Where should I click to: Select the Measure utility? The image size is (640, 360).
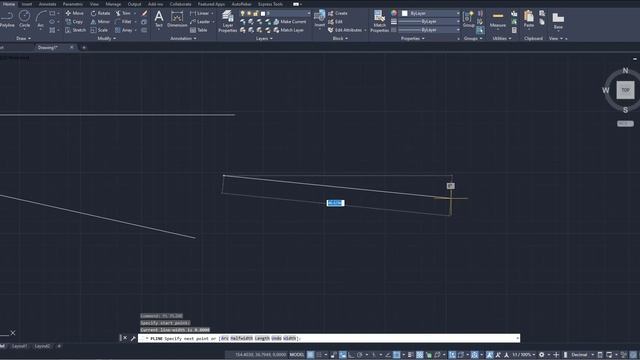coord(498,19)
